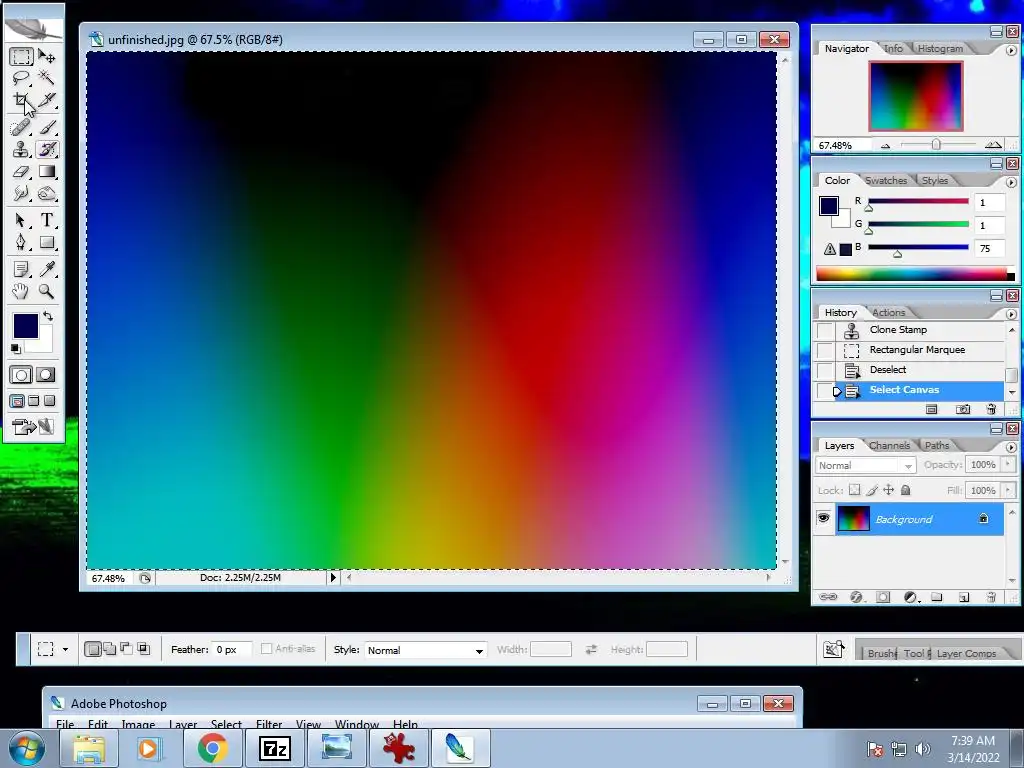Open the History panel options menu
The image size is (1024, 768).
point(1011,314)
